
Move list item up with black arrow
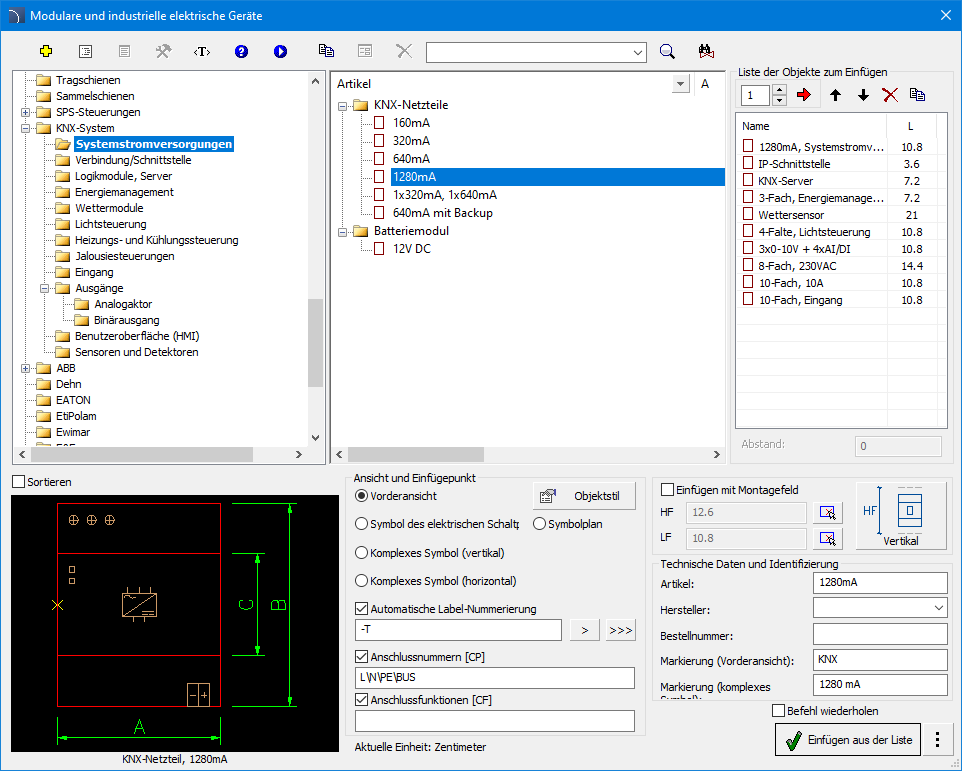[835, 95]
